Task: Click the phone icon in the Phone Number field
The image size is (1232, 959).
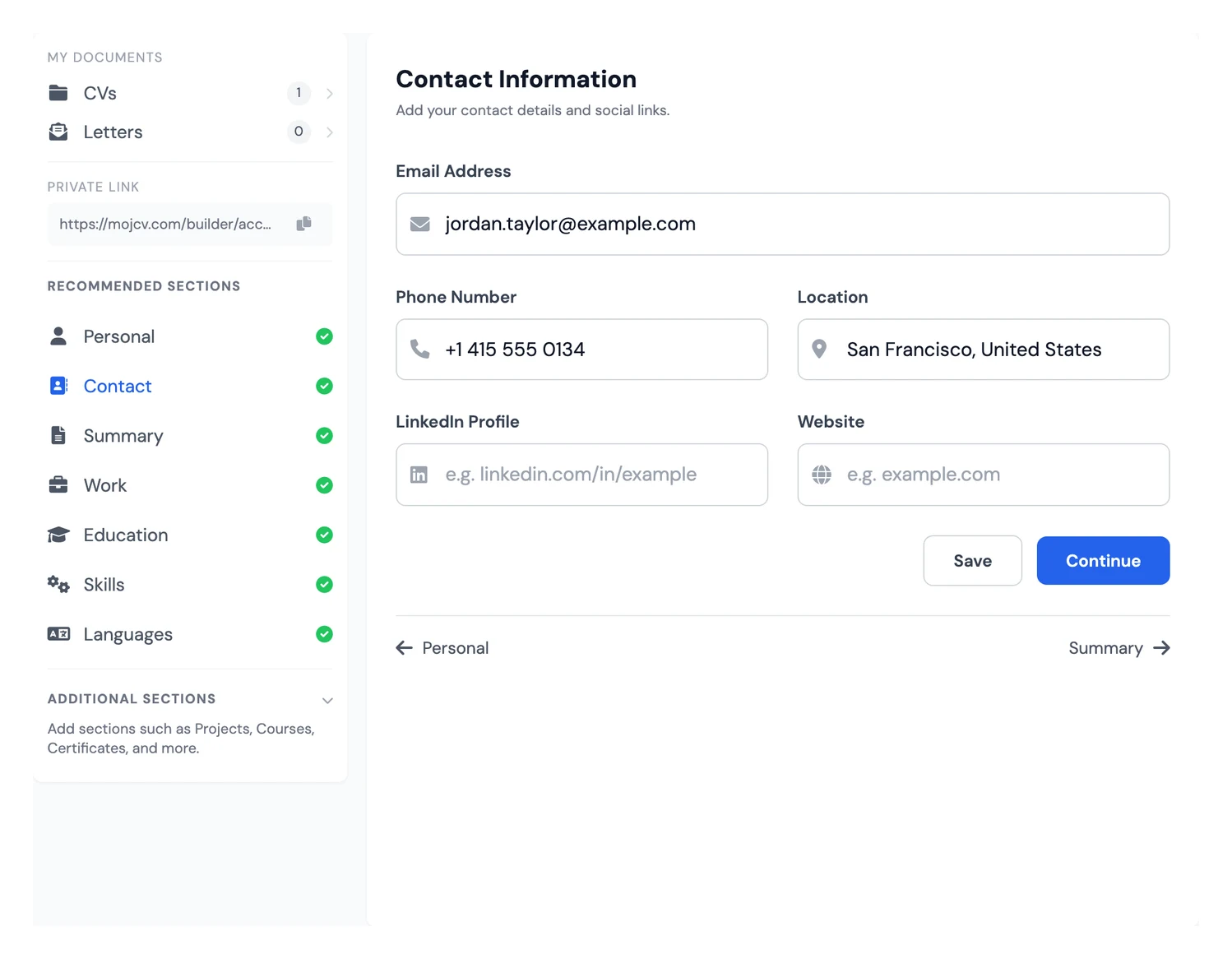Action: click(x=420, y=350)
